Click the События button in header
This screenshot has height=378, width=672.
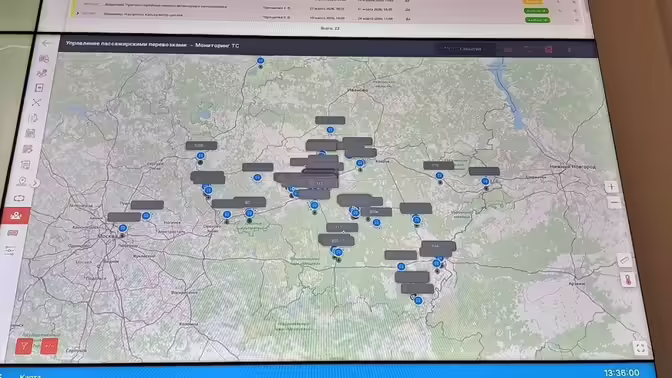click(466, 49)
